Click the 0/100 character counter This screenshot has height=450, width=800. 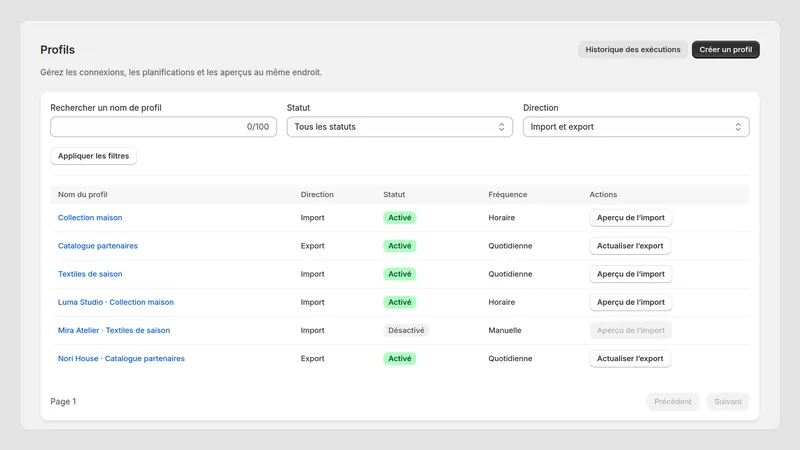tap(258, 127)
